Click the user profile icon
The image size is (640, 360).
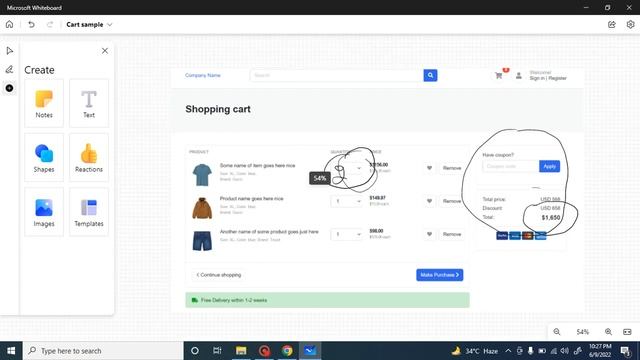519,76
